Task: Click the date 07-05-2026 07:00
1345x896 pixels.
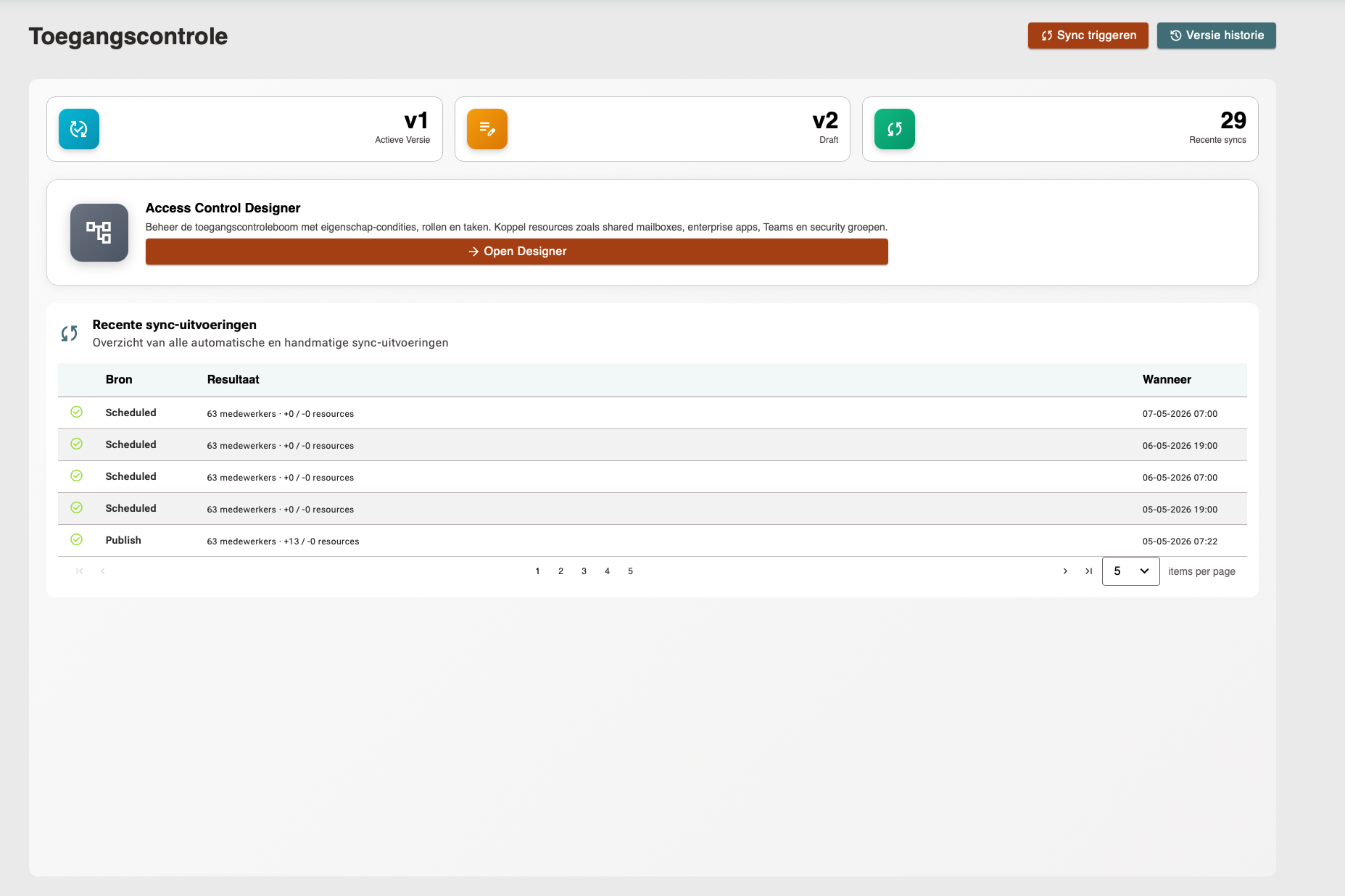Action: (x=1180, y=414)
